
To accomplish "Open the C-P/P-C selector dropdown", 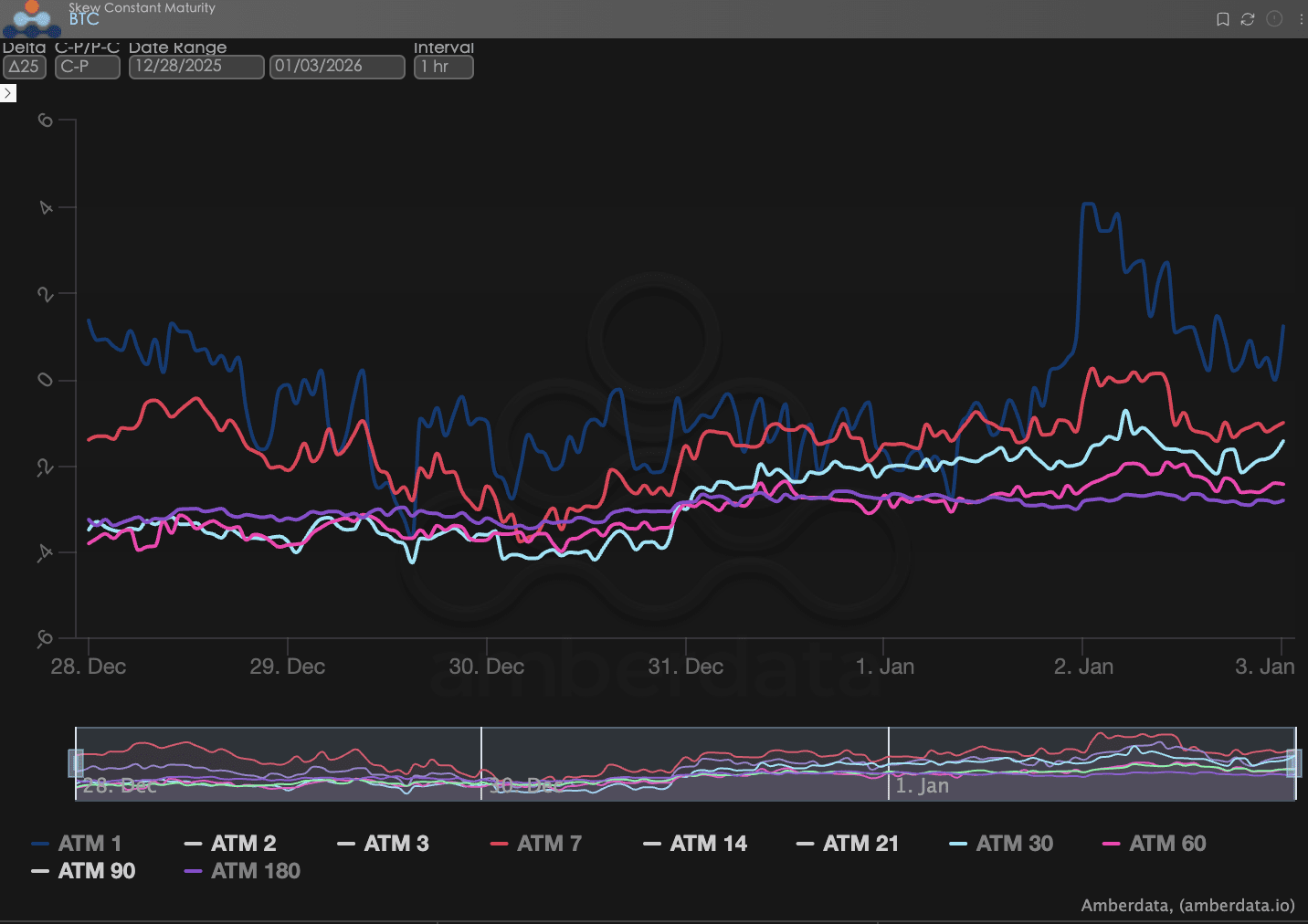I will pyautogui.click(x=87, y=67).
